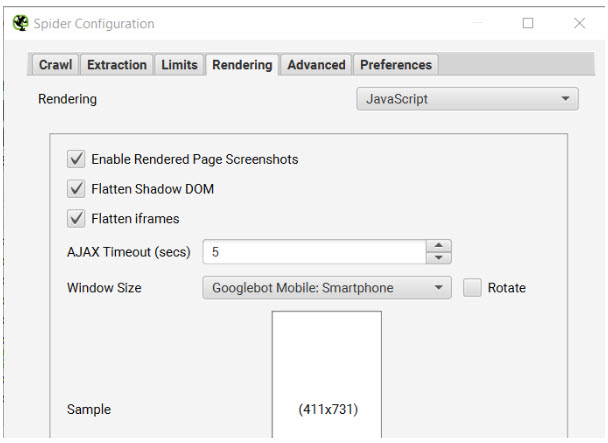
Task: Open the Extraction tab
Action: [x=117, y=64]
